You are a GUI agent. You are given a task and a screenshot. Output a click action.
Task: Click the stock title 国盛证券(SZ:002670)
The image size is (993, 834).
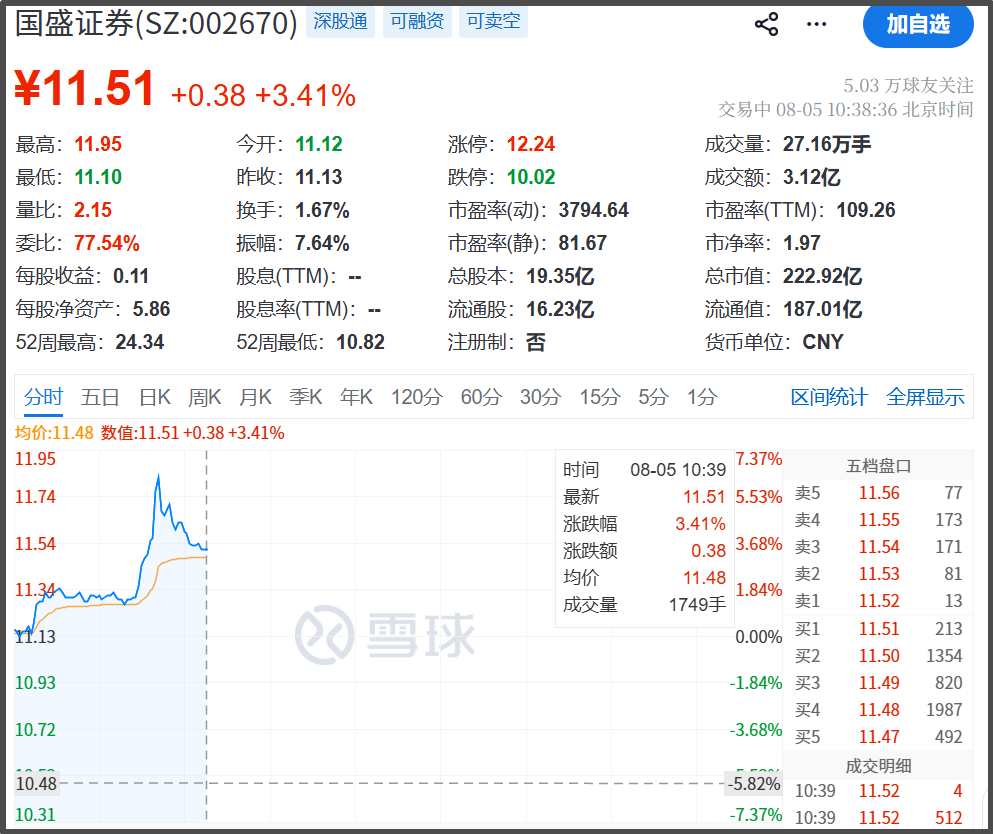click(x=156, y=24)
